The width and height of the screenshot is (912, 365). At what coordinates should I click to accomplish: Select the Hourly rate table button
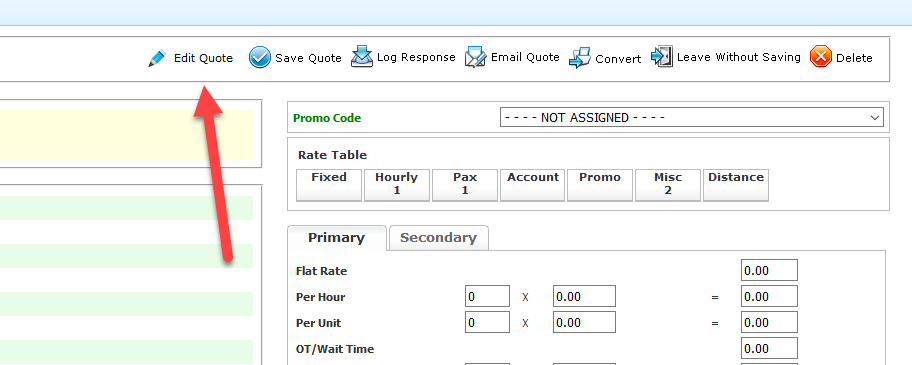point(397,185)
